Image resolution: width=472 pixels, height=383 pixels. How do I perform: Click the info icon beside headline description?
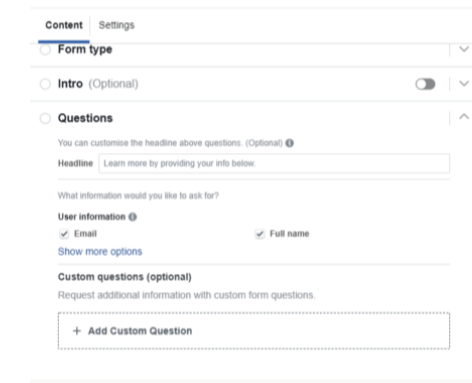pyautogui.click(x=290, y=143)
